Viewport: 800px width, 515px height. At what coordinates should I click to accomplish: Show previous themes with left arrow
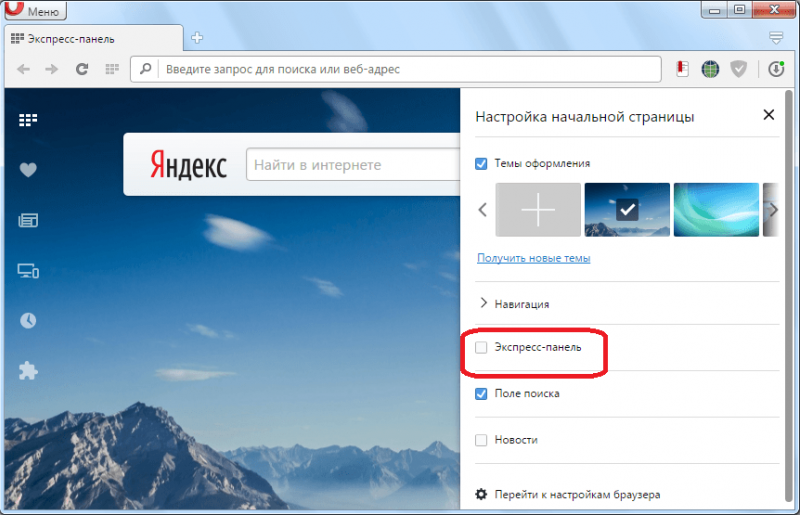click(x=483, y=210)
